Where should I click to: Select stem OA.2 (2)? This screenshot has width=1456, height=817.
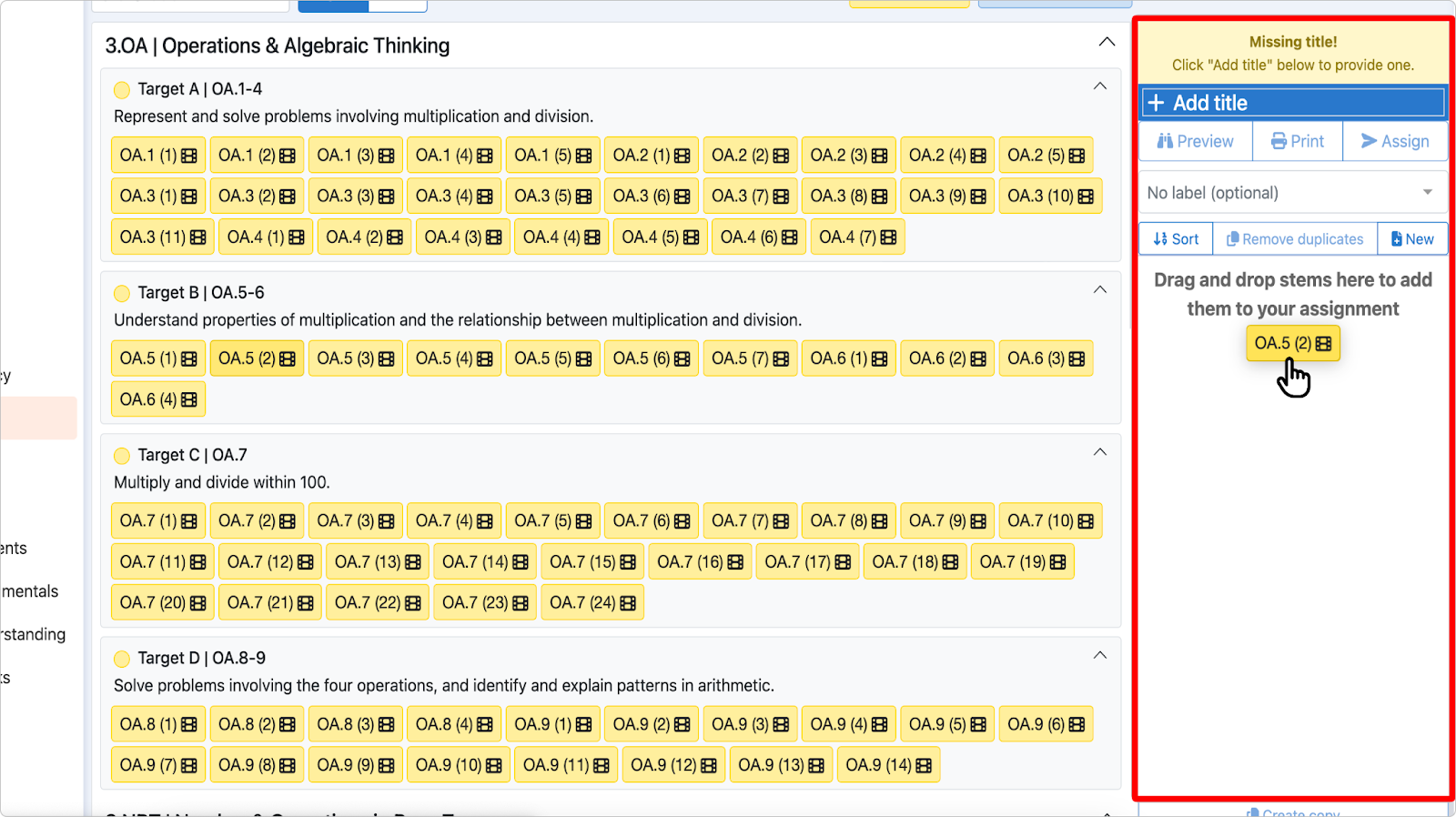tap(750, 156)
